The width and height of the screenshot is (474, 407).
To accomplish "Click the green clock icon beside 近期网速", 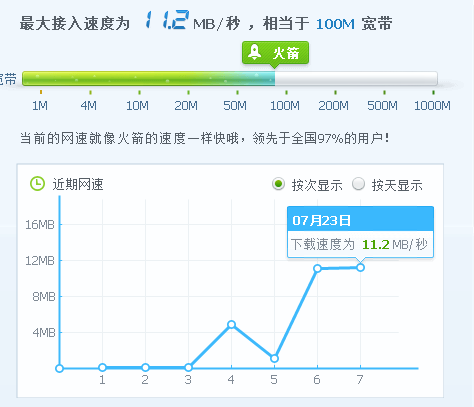I will pos(37,184).
